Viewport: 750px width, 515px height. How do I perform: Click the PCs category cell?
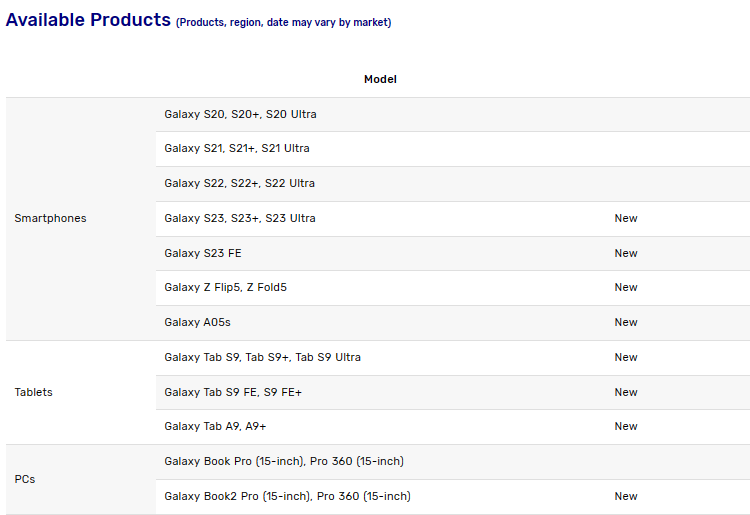24,479
